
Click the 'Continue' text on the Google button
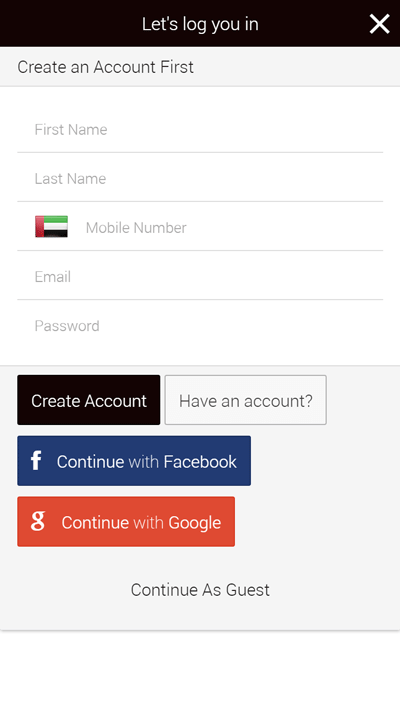click(95, 523)
